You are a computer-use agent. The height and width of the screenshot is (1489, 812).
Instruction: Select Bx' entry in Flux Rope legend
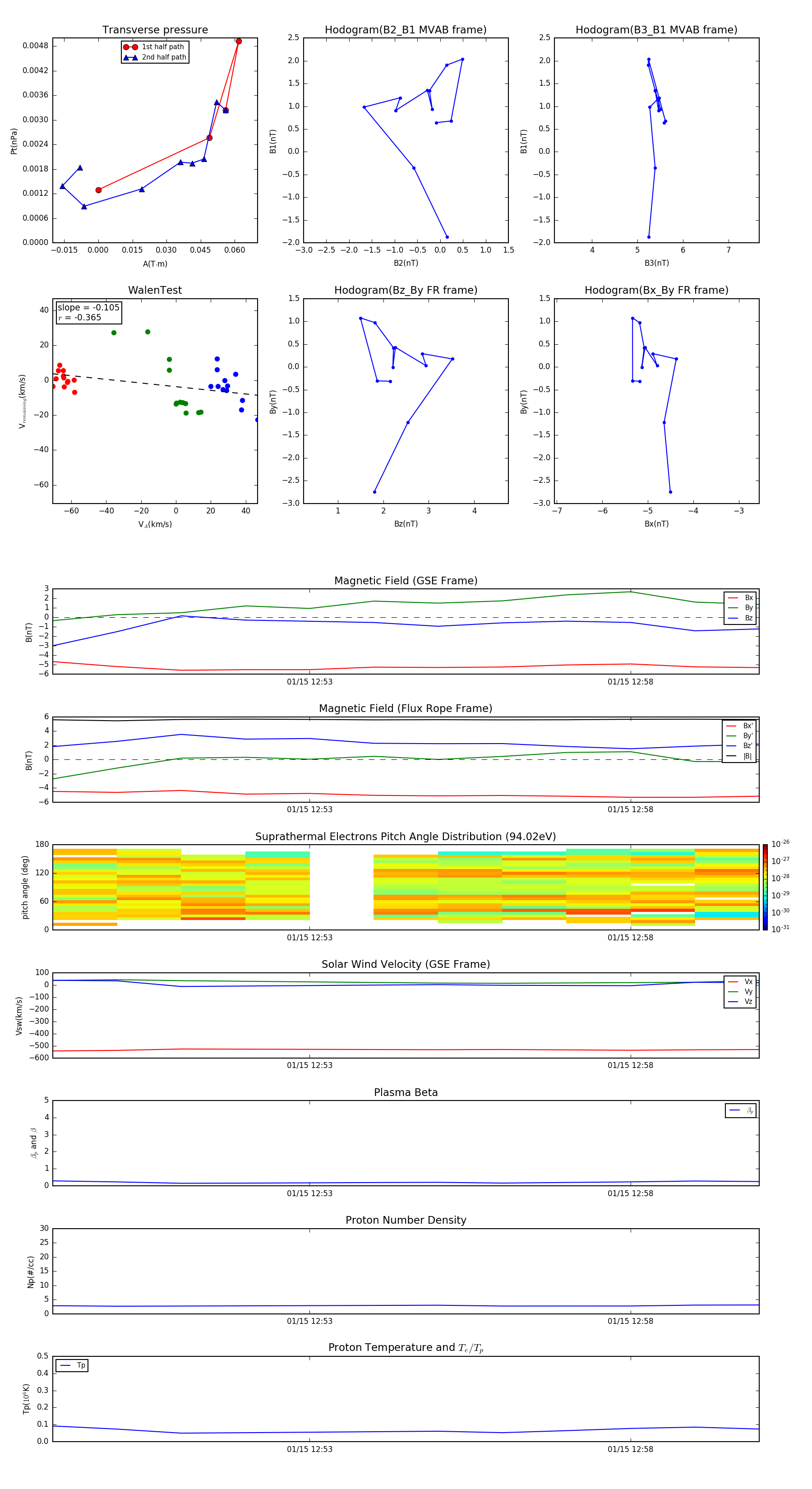coord(739,726)
